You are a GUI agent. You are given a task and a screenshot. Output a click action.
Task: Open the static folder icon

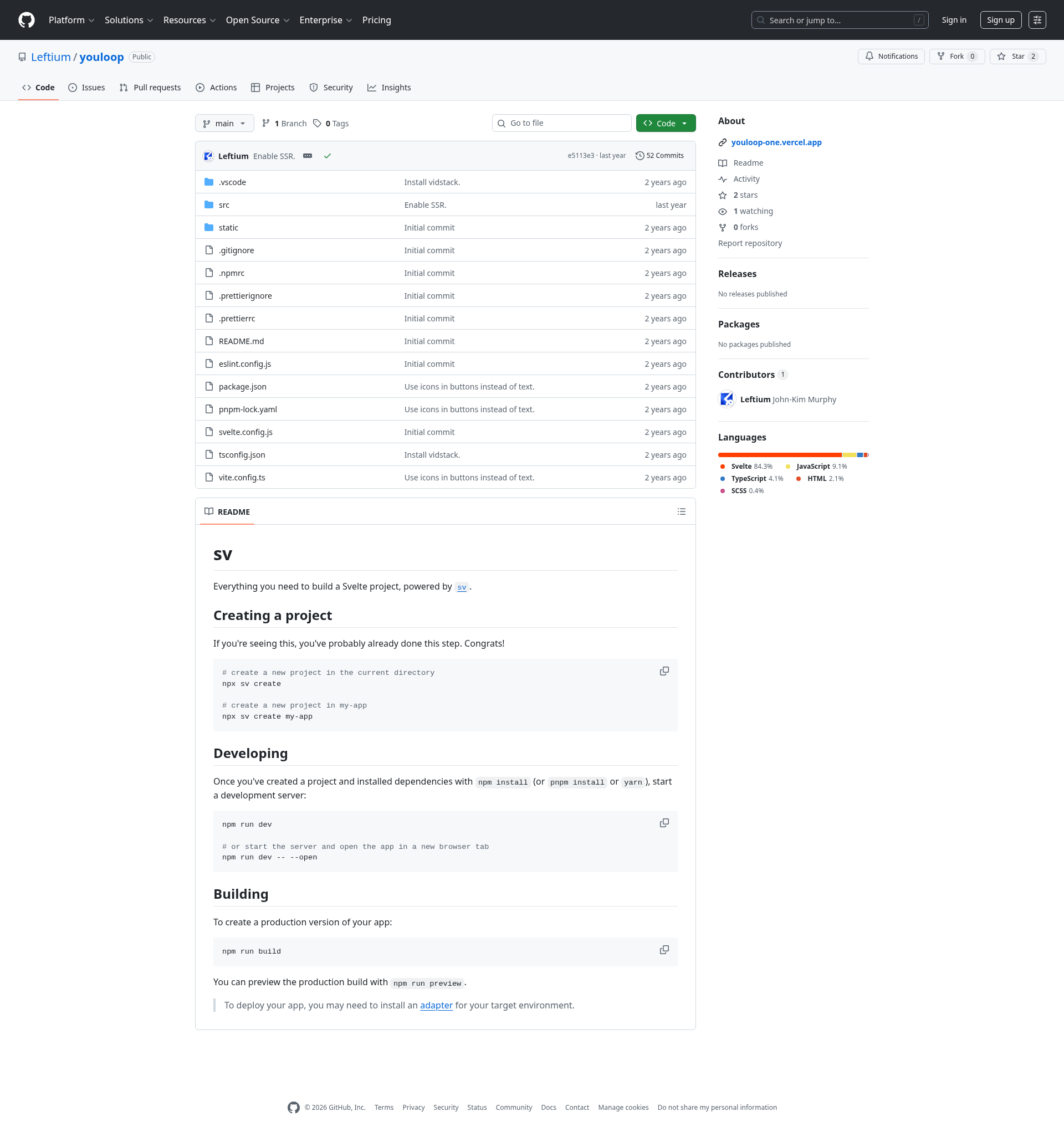[x=209, y=228]
